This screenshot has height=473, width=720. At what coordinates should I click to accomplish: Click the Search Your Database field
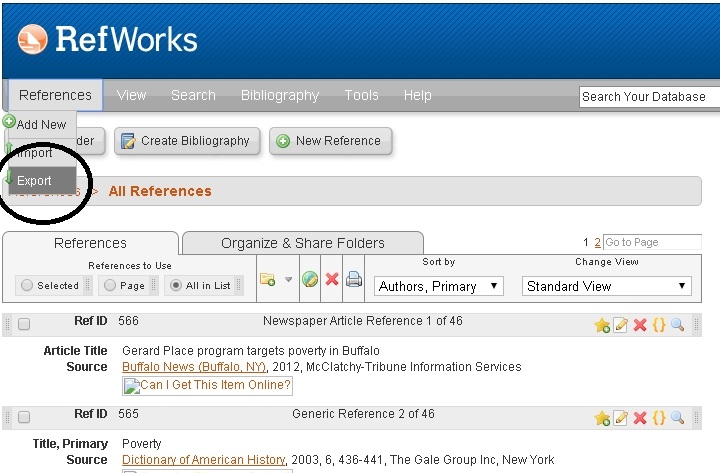point(649,96)
